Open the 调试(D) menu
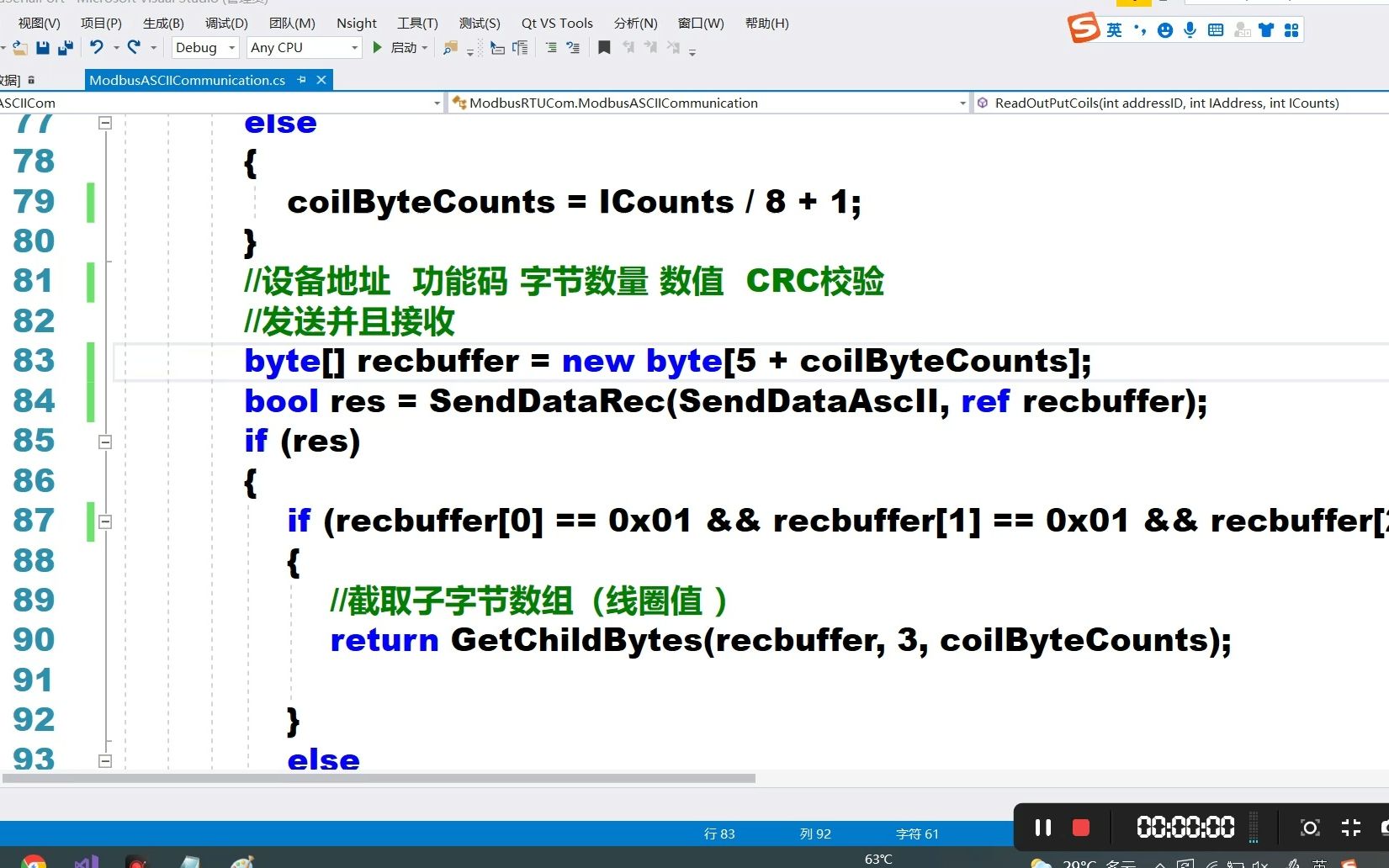This screenshot has height=868, width=1389. pyautogui.click(x=225, y=23)
